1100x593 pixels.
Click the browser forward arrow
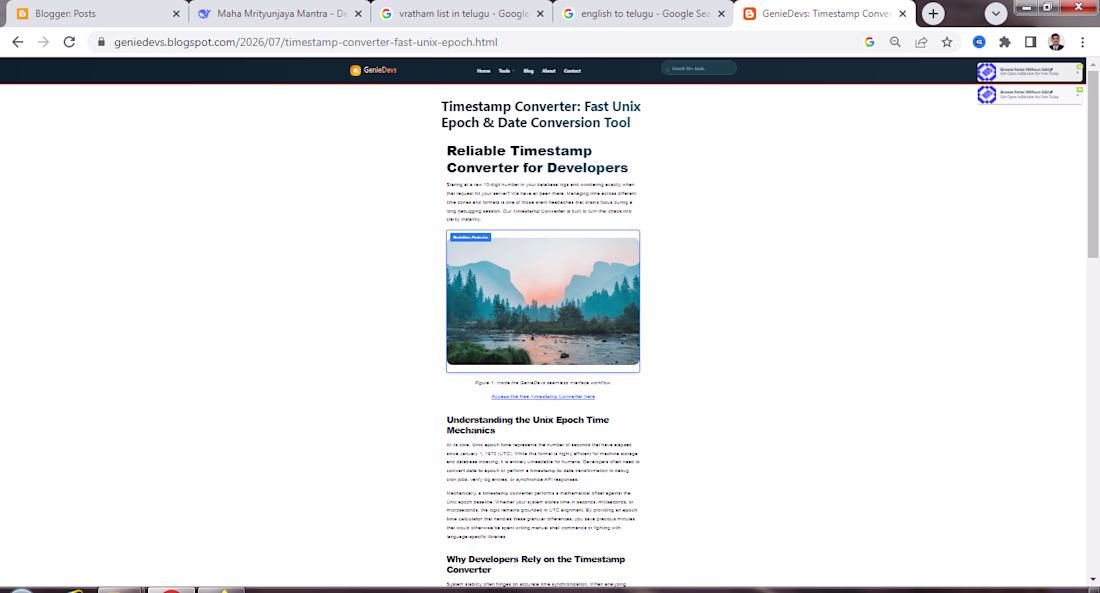(43, 42)
